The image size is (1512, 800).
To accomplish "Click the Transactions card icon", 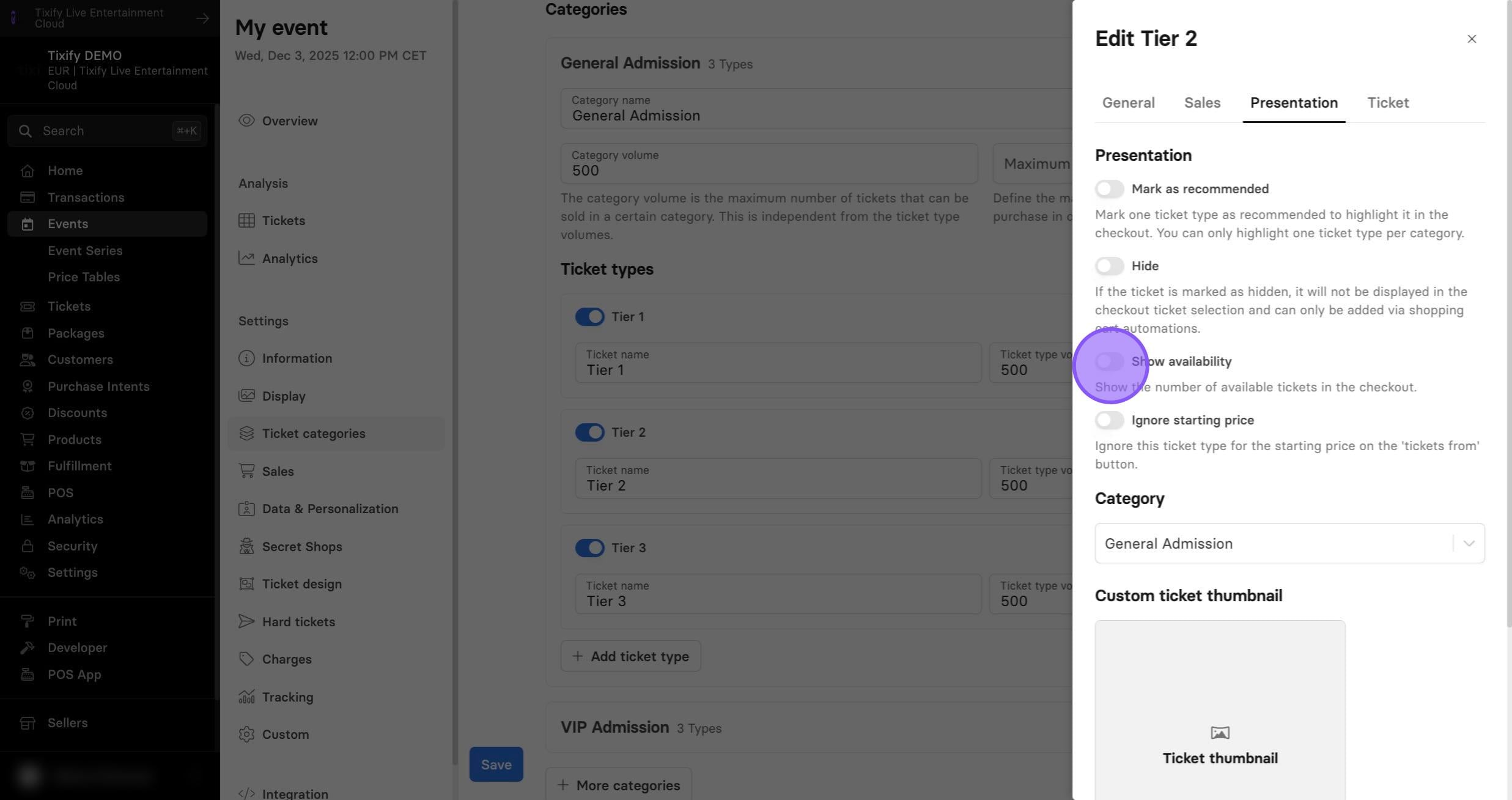I will tap(27, 198).
